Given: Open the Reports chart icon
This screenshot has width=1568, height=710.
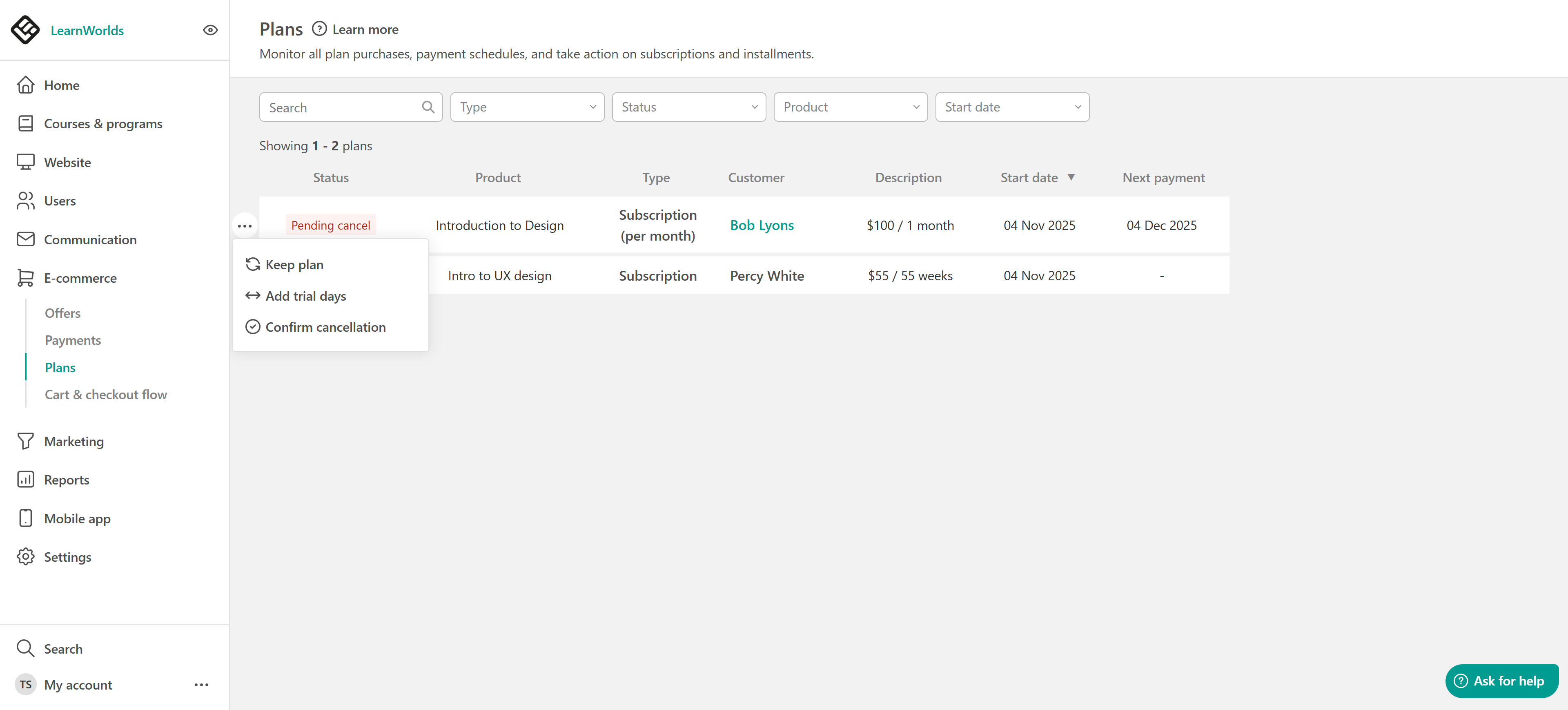Looking at the screenshot, I should click(x=26, y=480).
